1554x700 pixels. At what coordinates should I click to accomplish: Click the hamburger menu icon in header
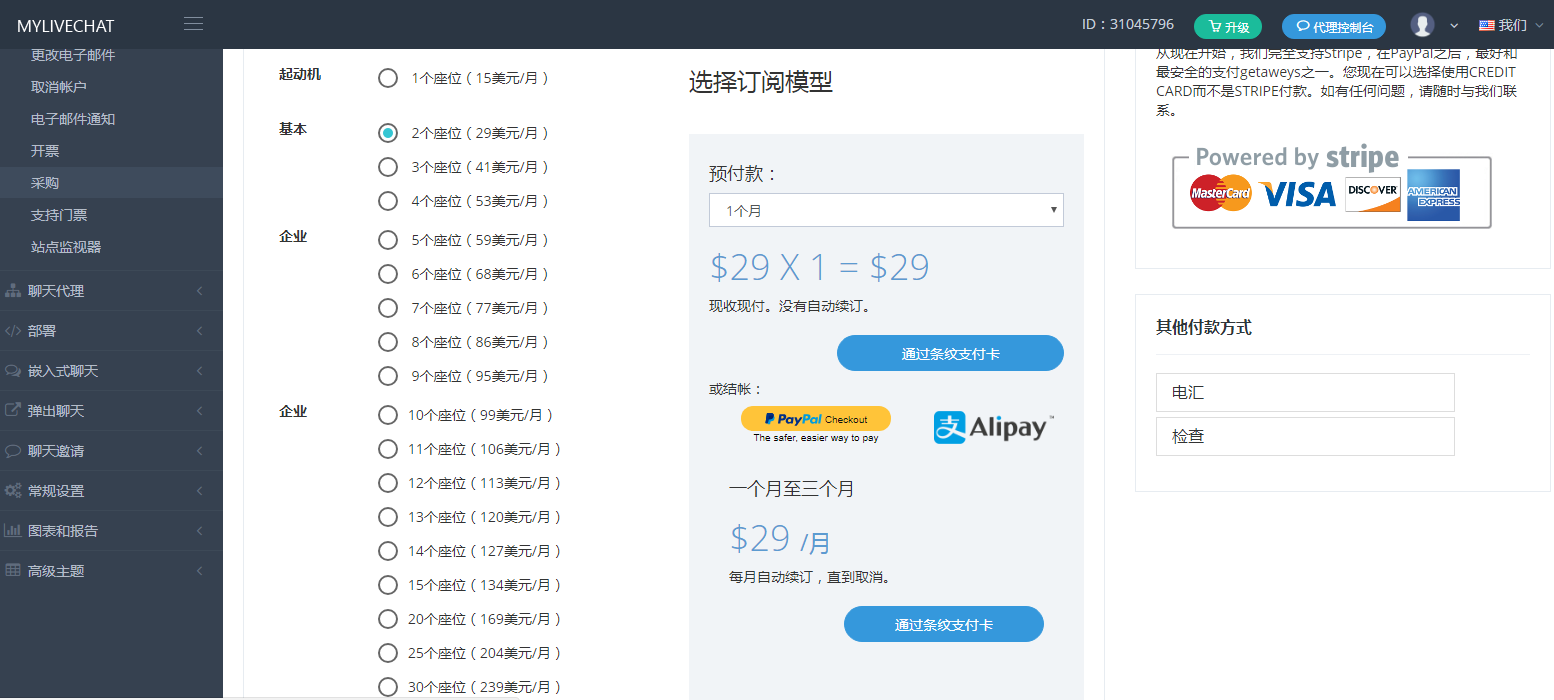194,24
